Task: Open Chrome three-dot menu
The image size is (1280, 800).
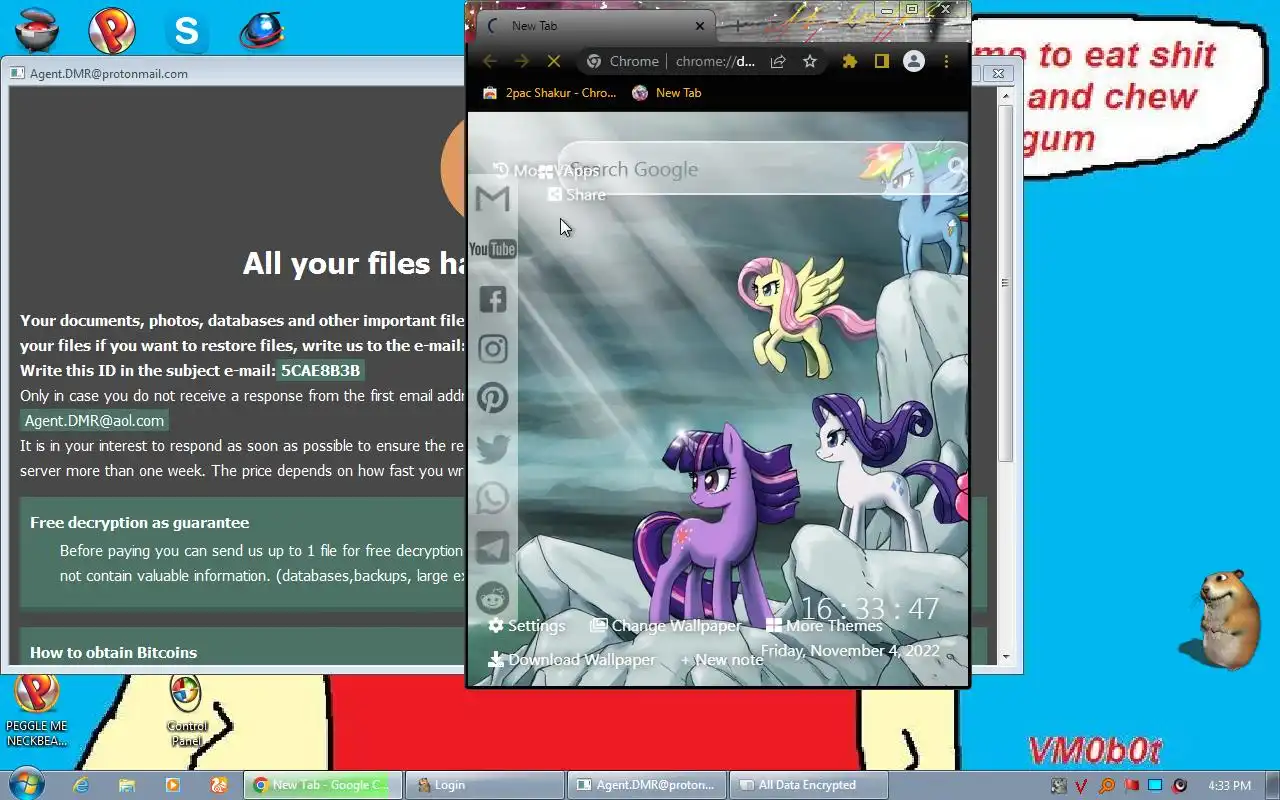Action: coord(946,61)
